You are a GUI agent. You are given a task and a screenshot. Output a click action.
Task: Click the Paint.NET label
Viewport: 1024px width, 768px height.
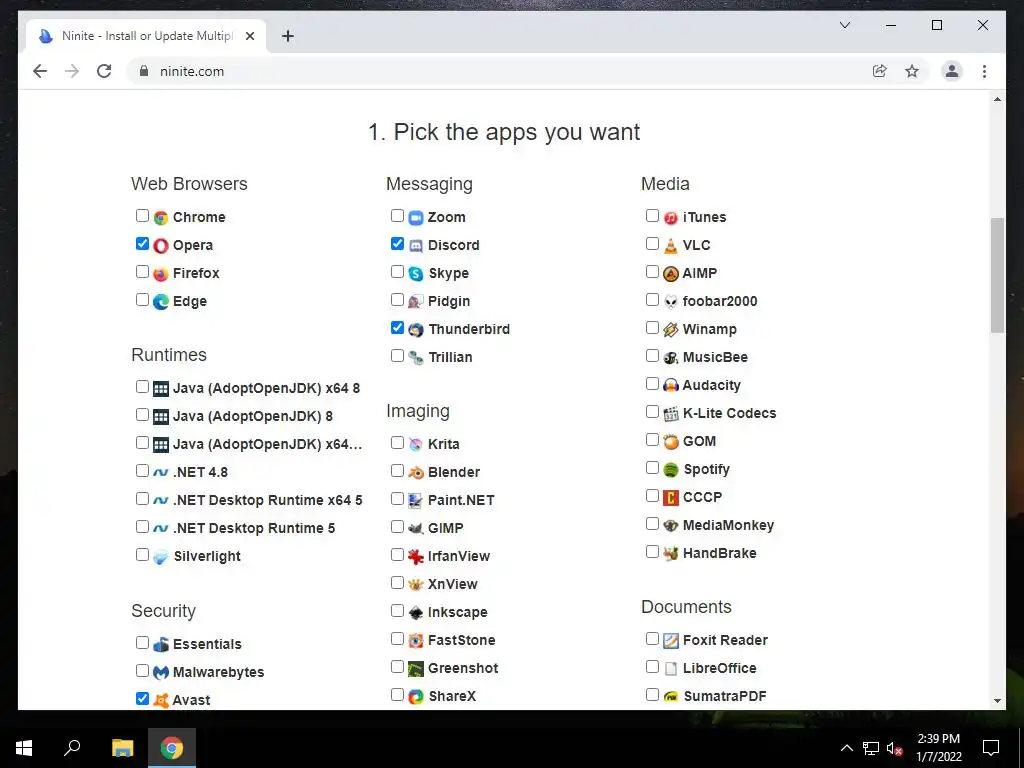click(x=461, y=500)
